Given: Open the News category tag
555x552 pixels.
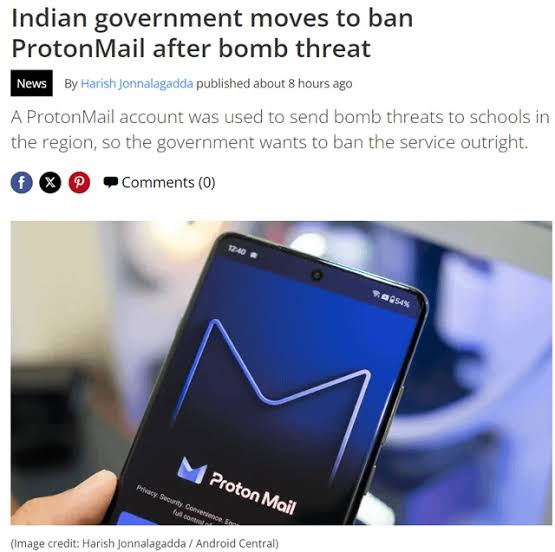Looking at the screenshot, I should click(32, 83).
